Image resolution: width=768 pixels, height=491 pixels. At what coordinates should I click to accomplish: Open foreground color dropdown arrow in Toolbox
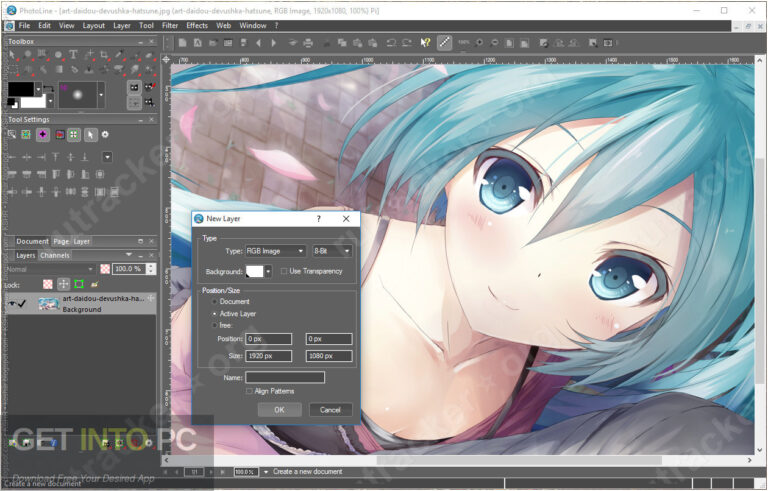tap(38, 89)
